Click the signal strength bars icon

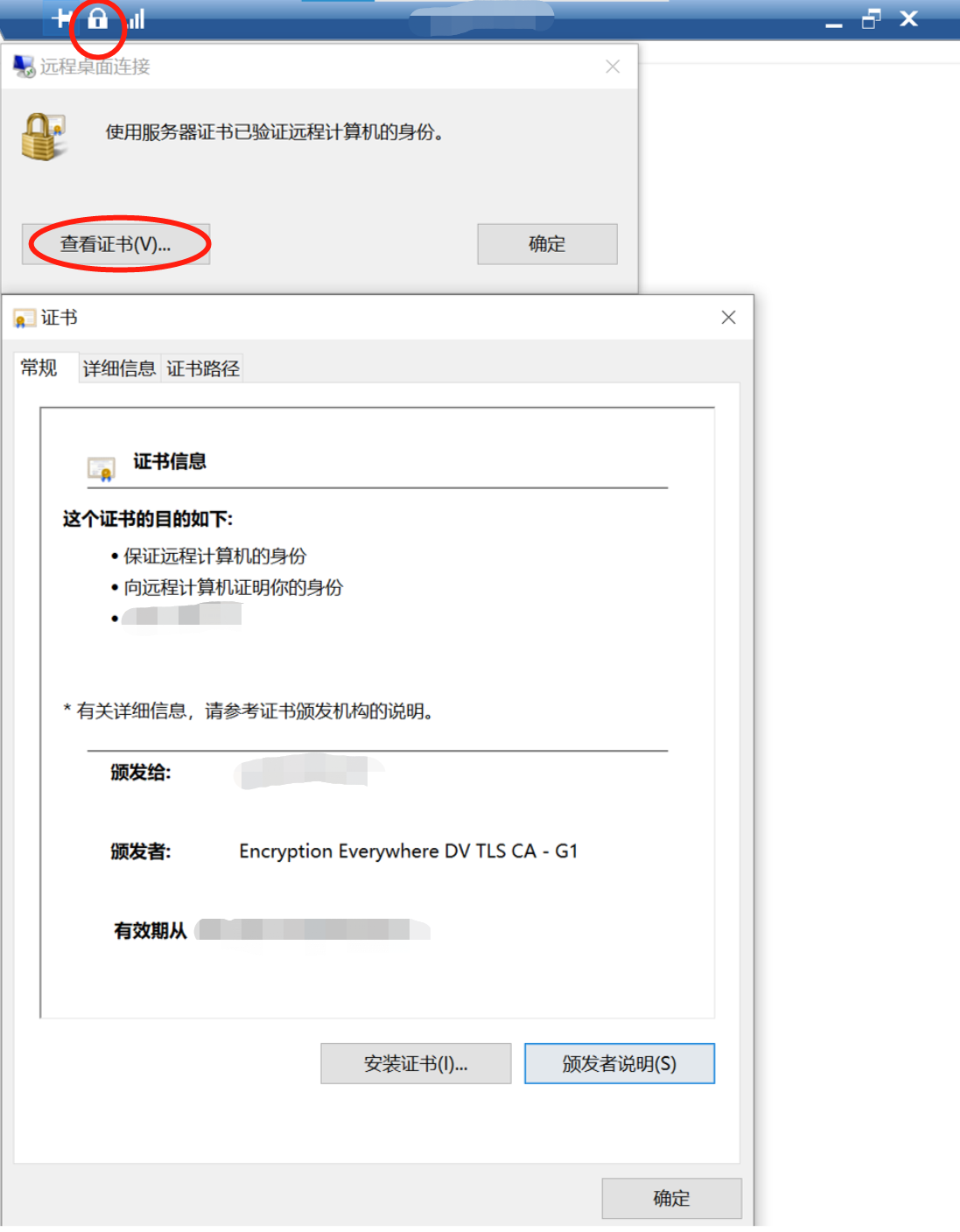point(137,18)
